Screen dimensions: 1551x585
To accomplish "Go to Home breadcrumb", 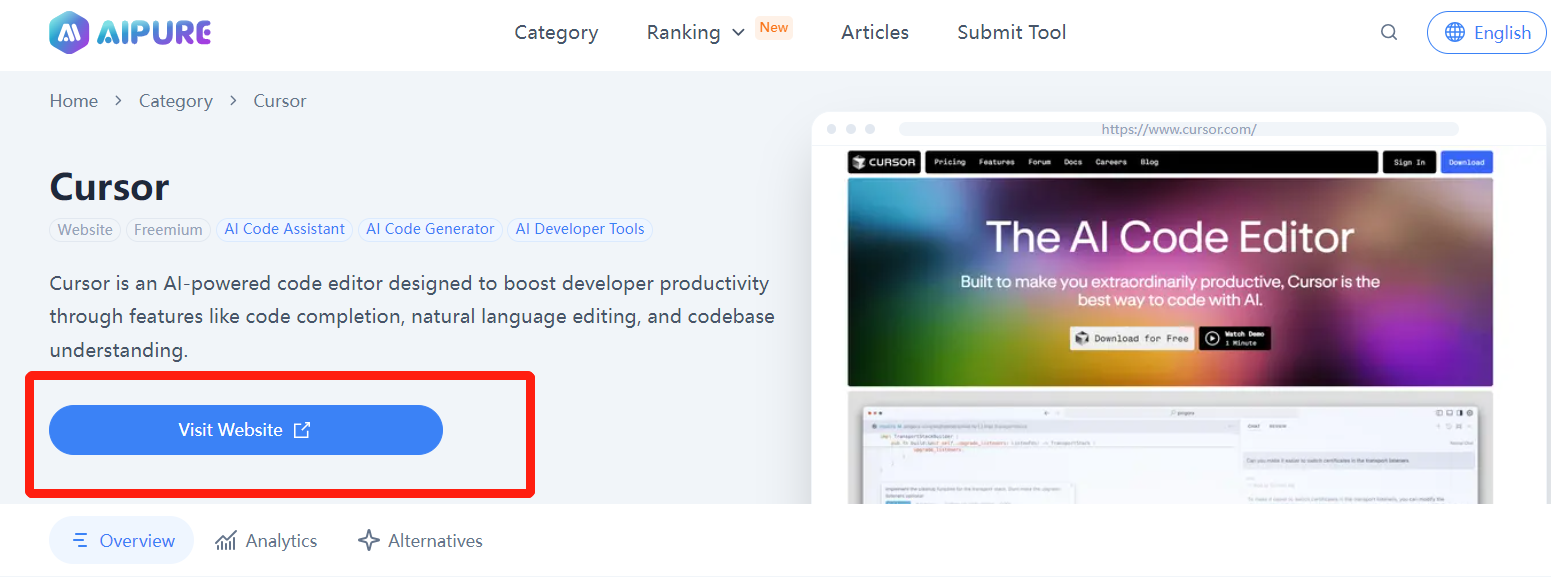I will tap(74, 101).
